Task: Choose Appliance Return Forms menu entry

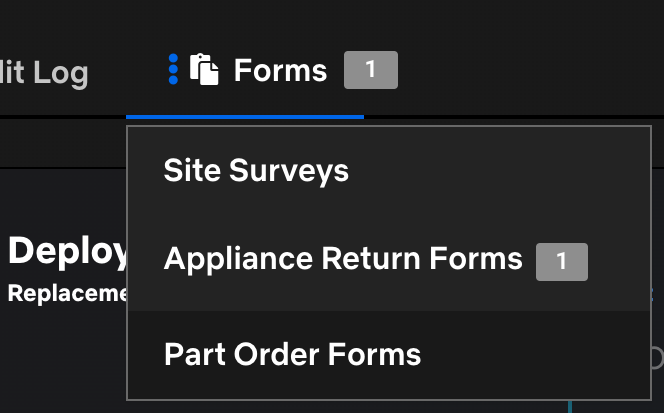Action: tap(343, 260)
